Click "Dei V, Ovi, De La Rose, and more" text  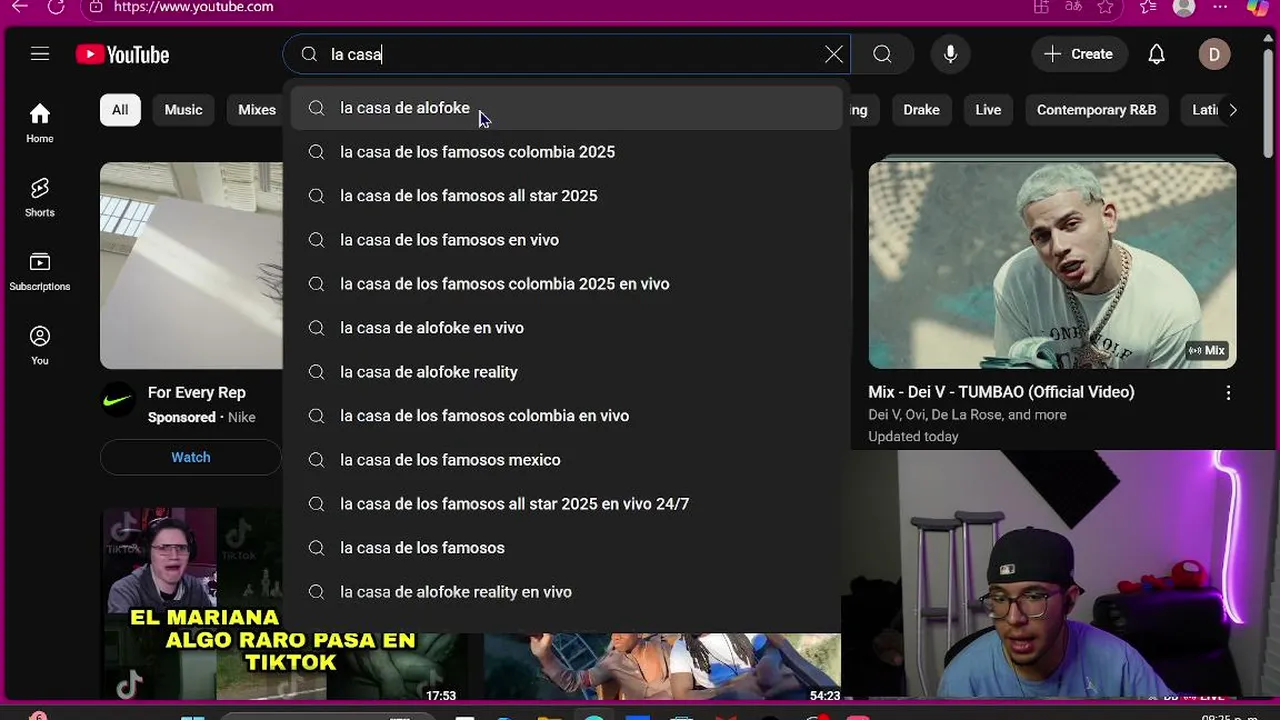coord(967,415)
